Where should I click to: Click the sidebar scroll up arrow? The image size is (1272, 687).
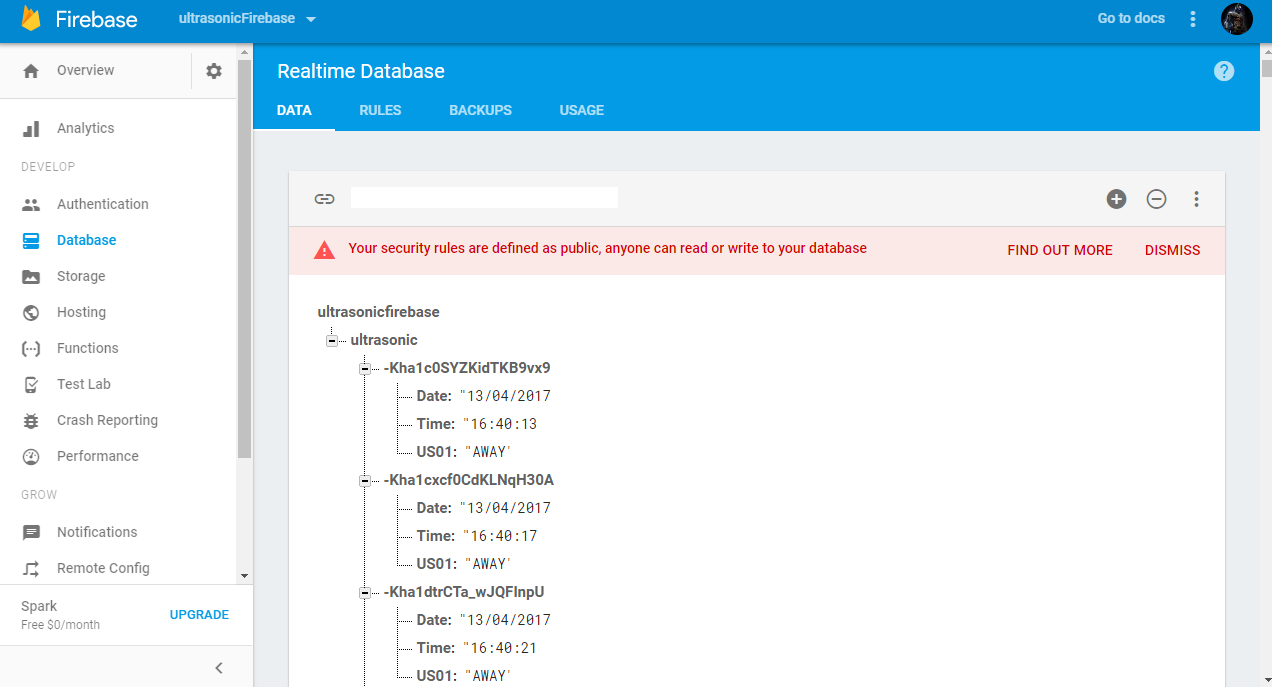[244, 52]
